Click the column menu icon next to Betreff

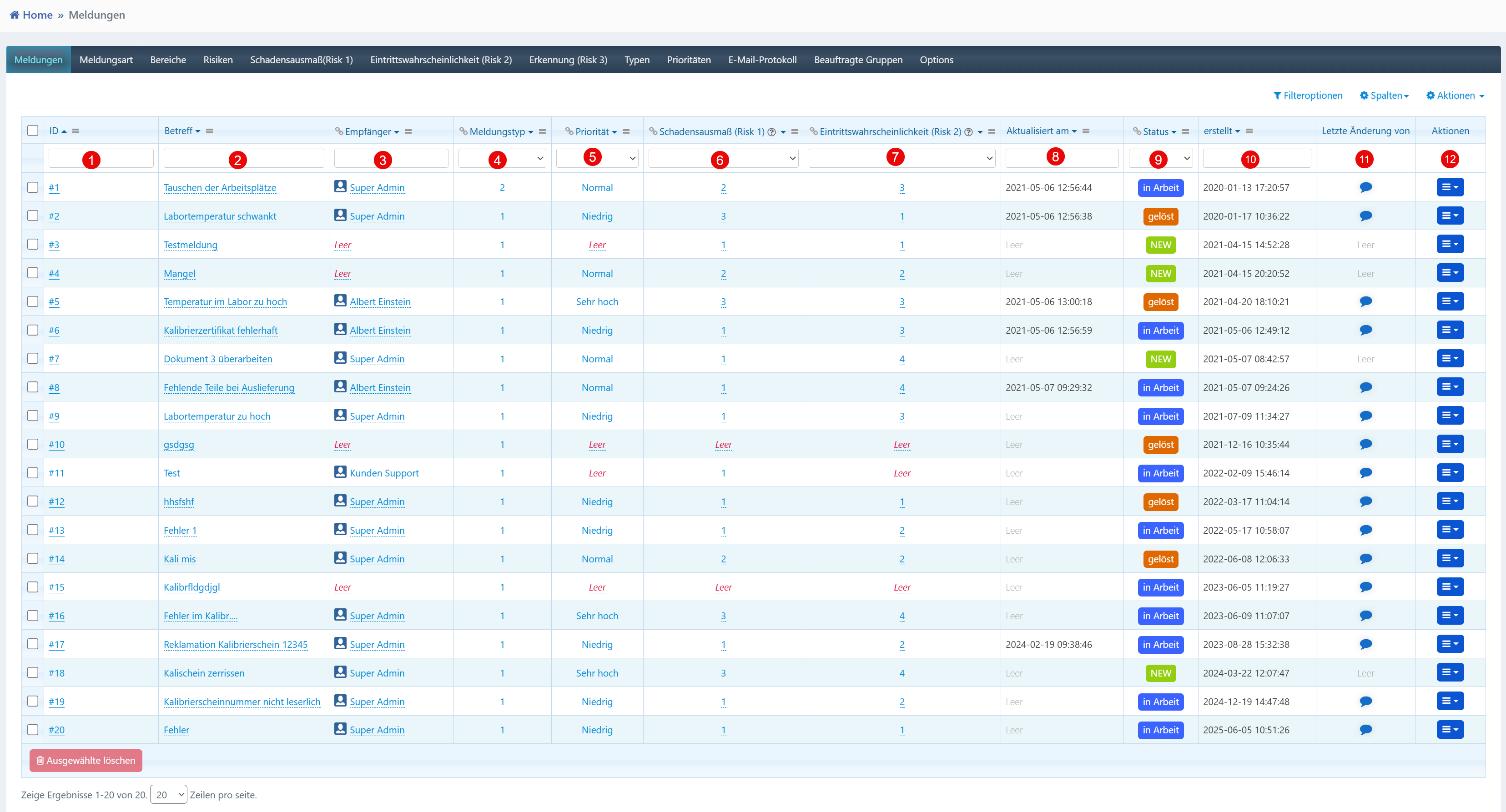pos(209,131)
